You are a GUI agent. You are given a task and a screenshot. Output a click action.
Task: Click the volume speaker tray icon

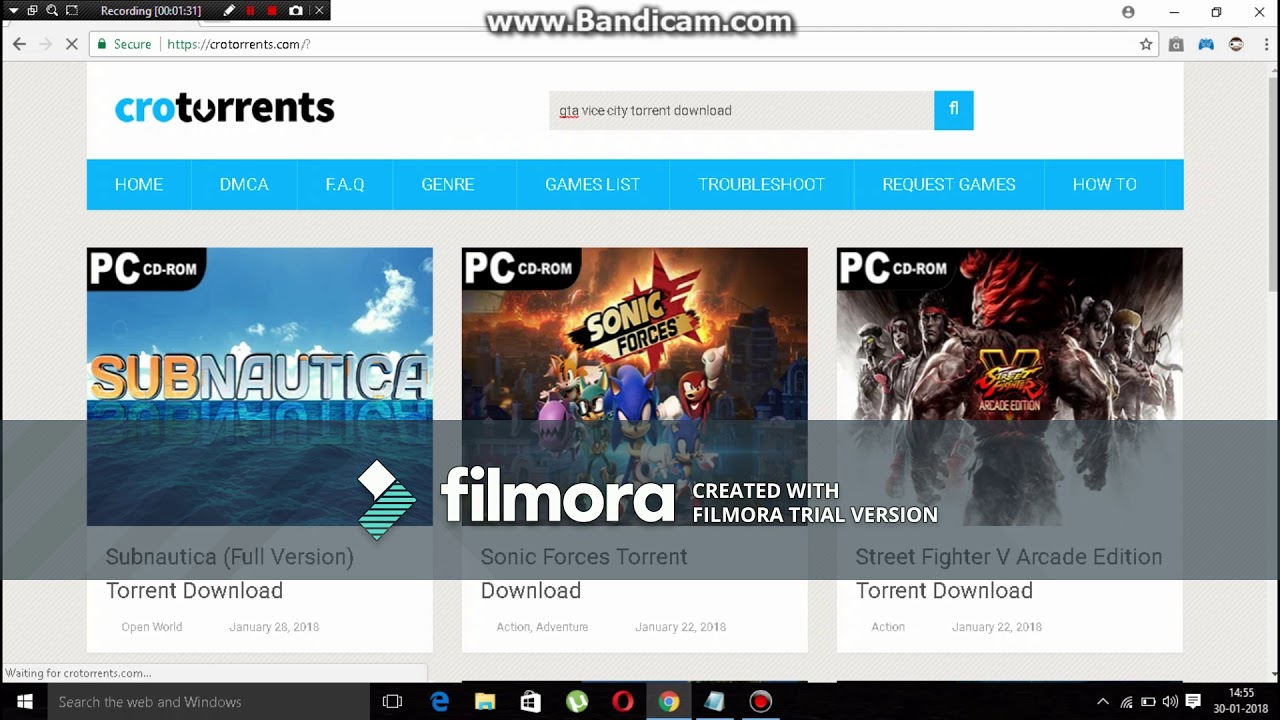click(x=1170, y=702)
